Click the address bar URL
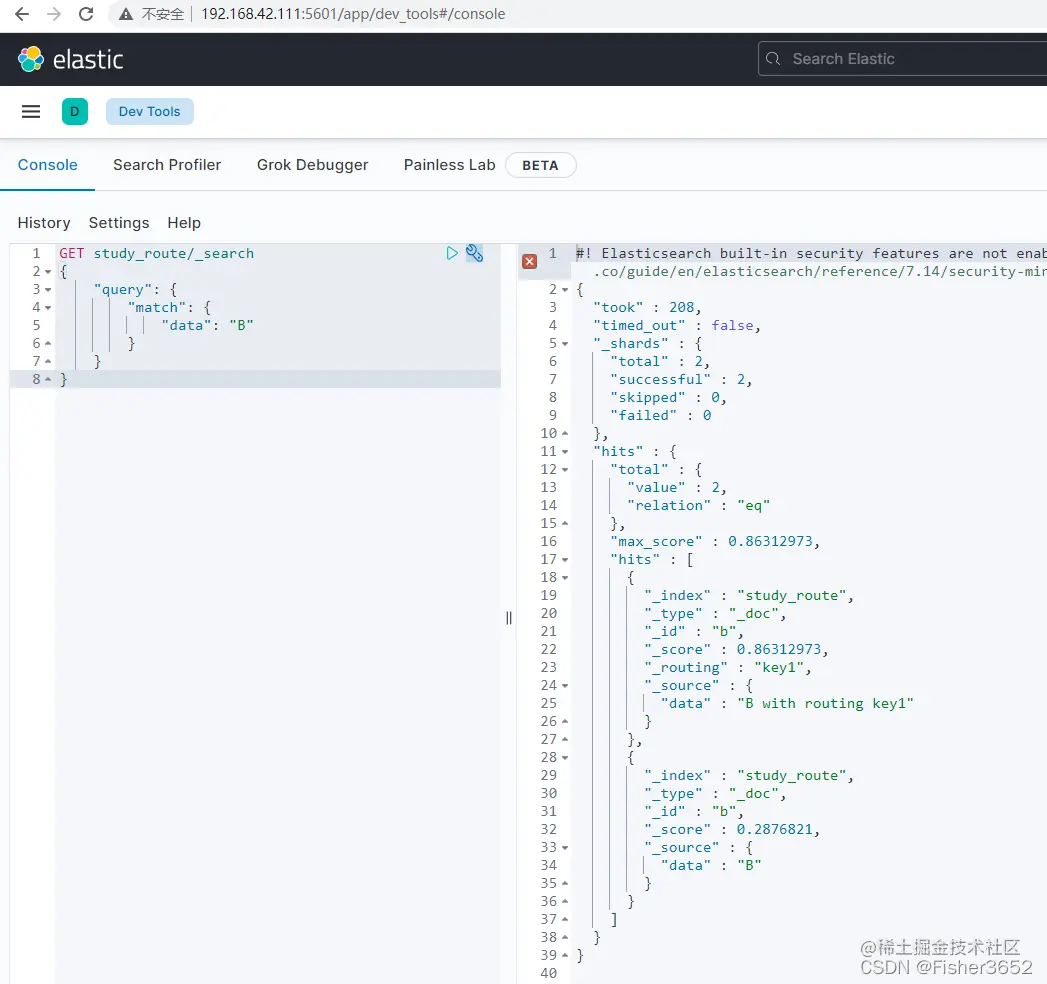The image size is (1047, 984). 353,14
